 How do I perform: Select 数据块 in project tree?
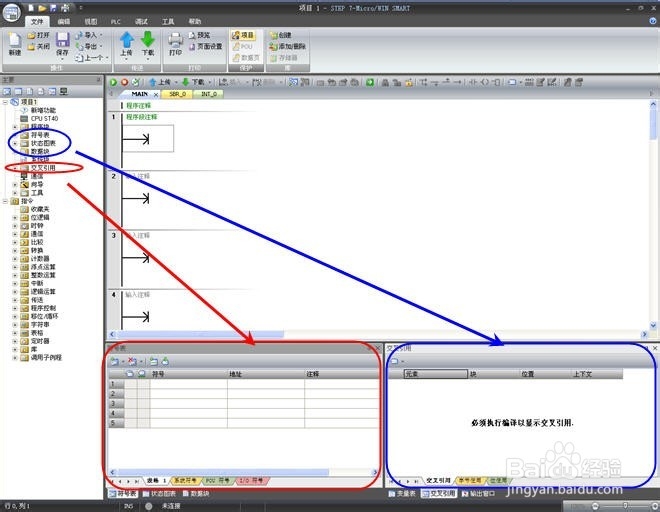click(40, 152)
